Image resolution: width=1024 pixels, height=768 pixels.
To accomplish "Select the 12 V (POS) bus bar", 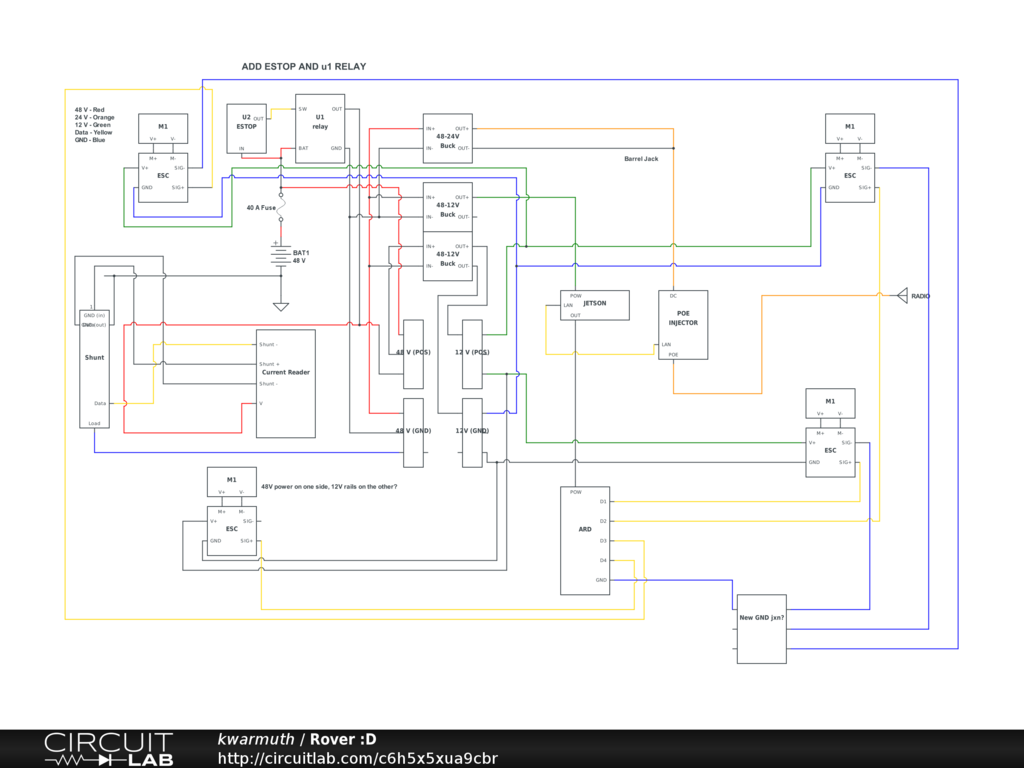I will 472,353.
